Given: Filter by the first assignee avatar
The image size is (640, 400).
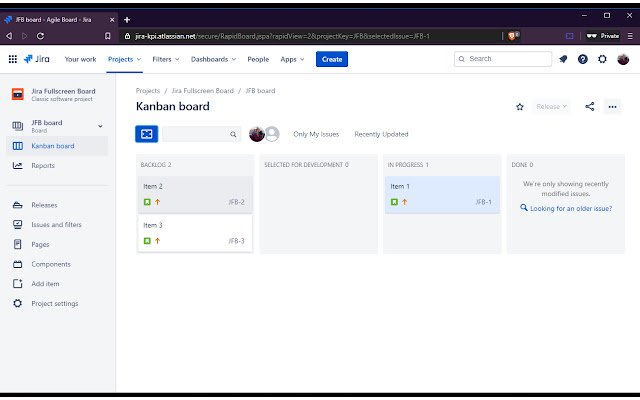Looking at the screenshot, I should (x=257, y=134).
